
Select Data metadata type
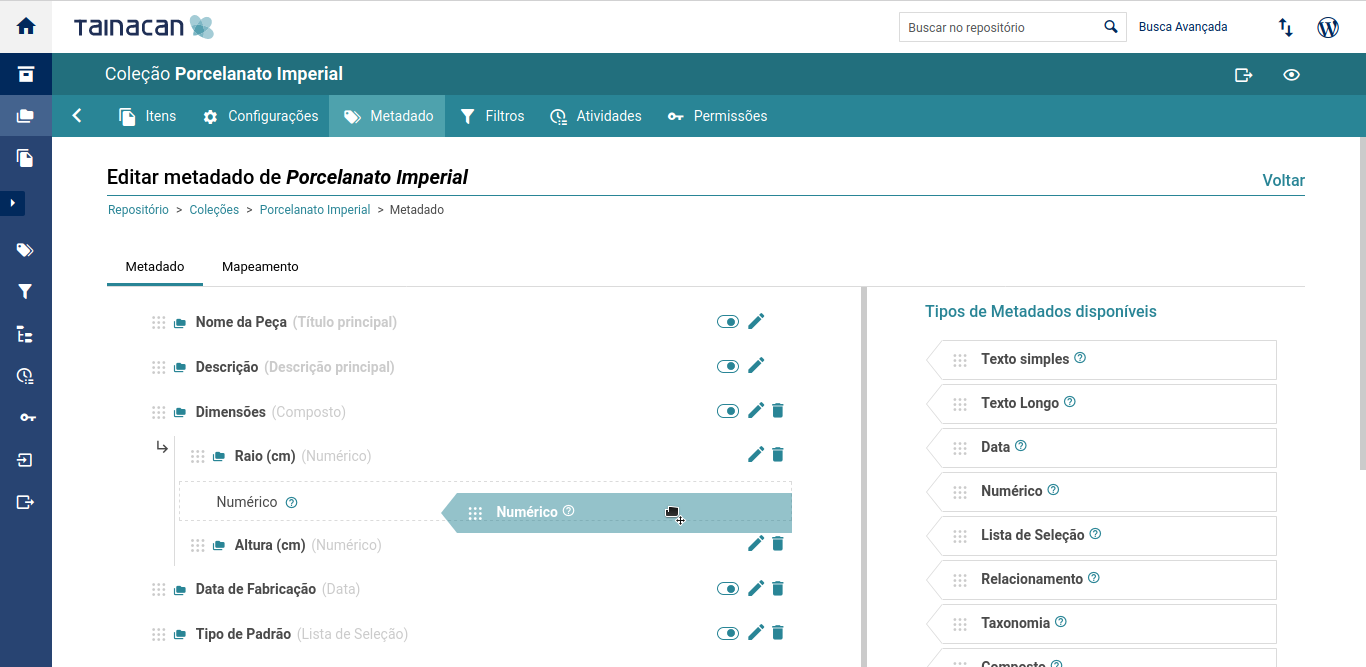point(1102,448)
